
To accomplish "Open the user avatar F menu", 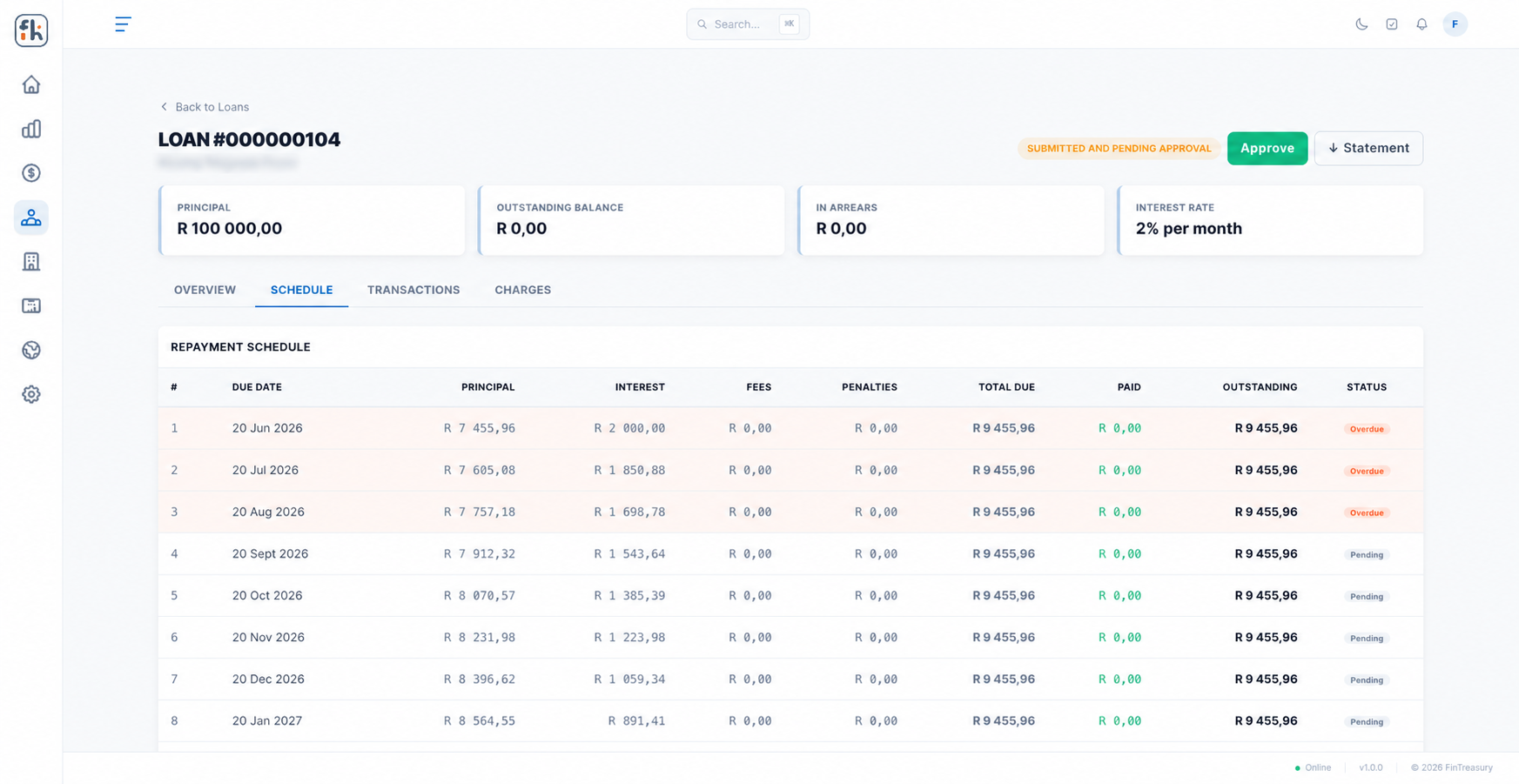I will pos(1455,24).
